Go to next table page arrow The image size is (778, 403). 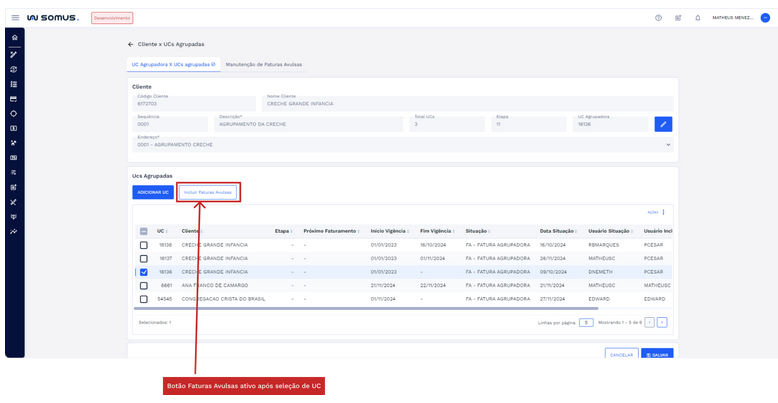tap(662, 322)
